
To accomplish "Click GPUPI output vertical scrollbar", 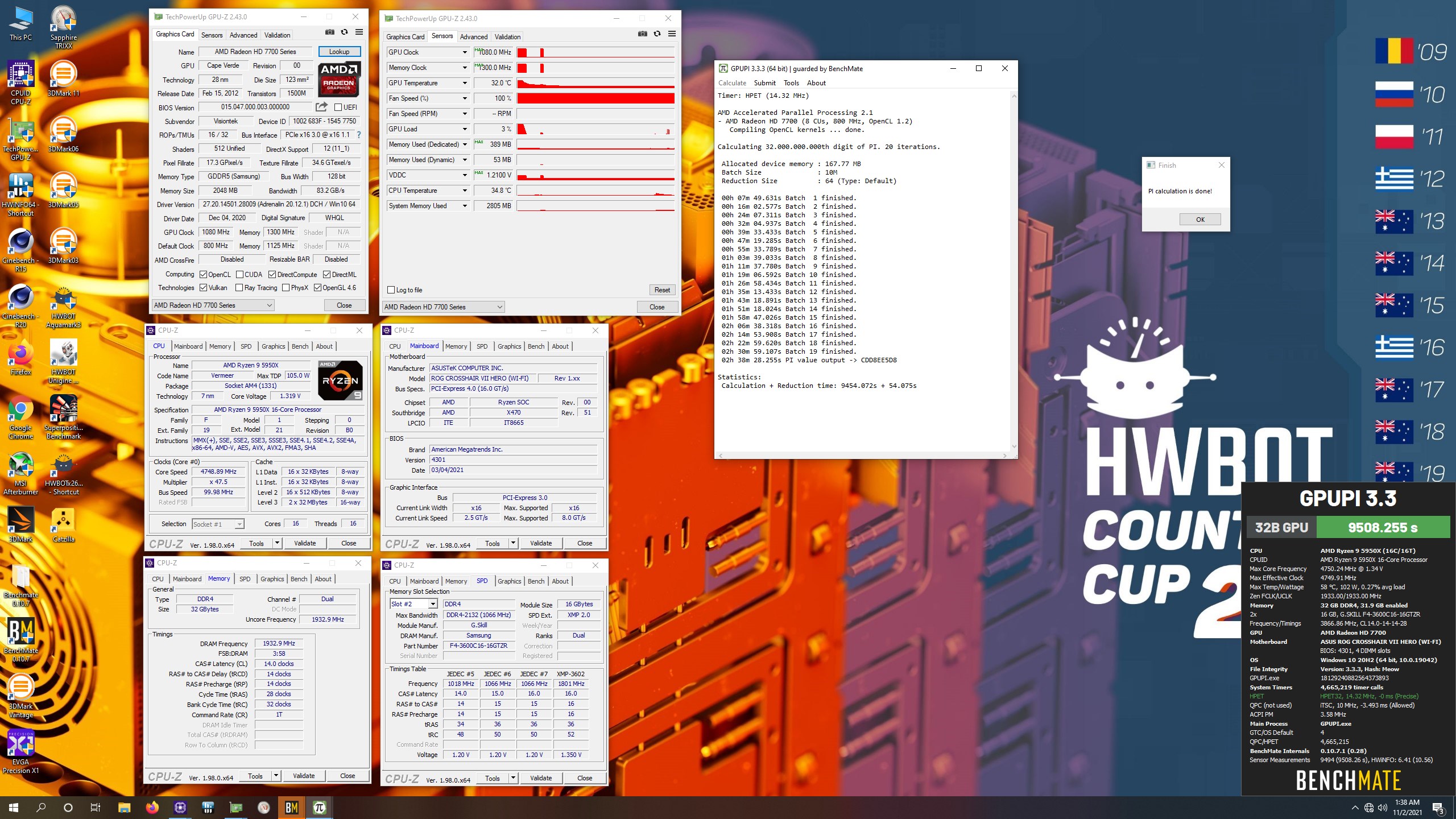I will pos(1013,272).
